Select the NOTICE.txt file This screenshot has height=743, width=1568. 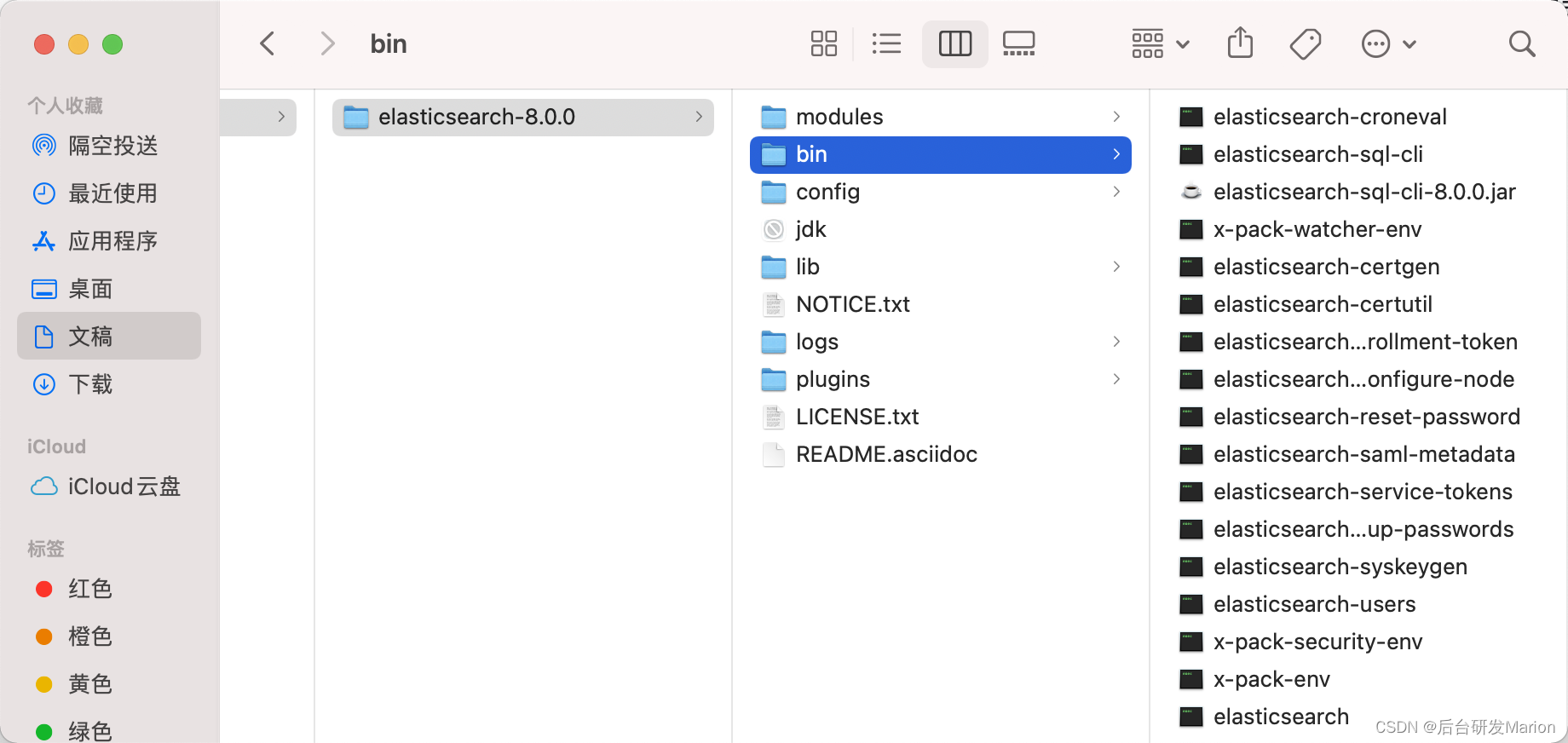pyautogui.click(x=941, y=304)
